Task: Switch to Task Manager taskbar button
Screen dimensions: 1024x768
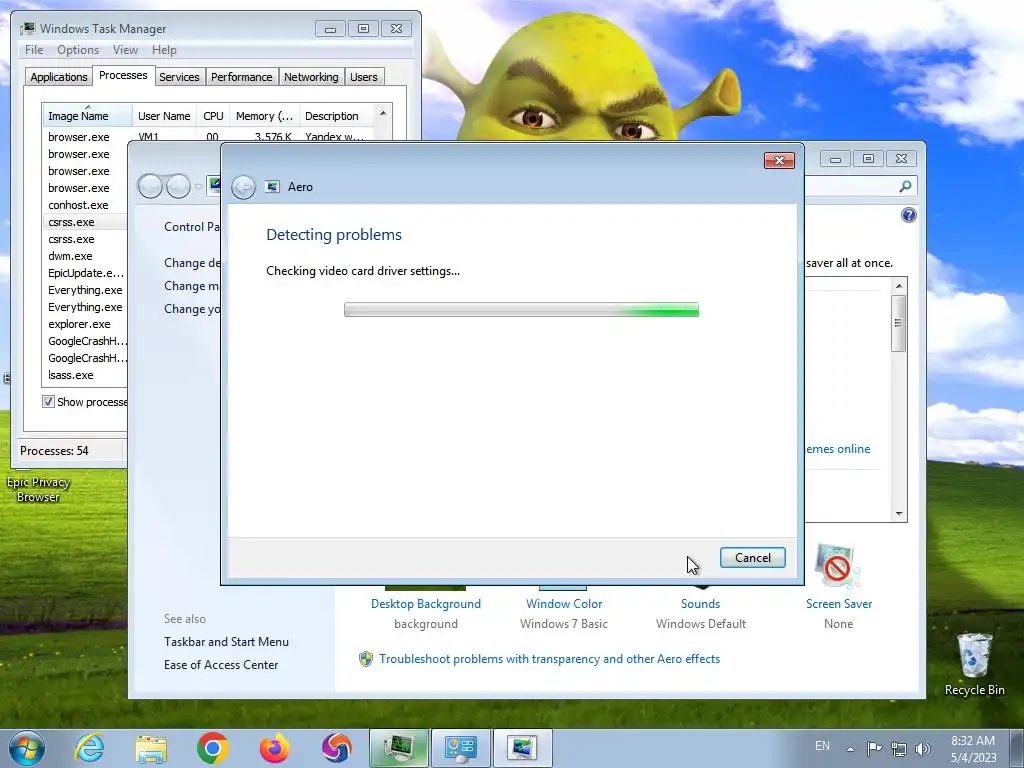Action: [398, 748]
